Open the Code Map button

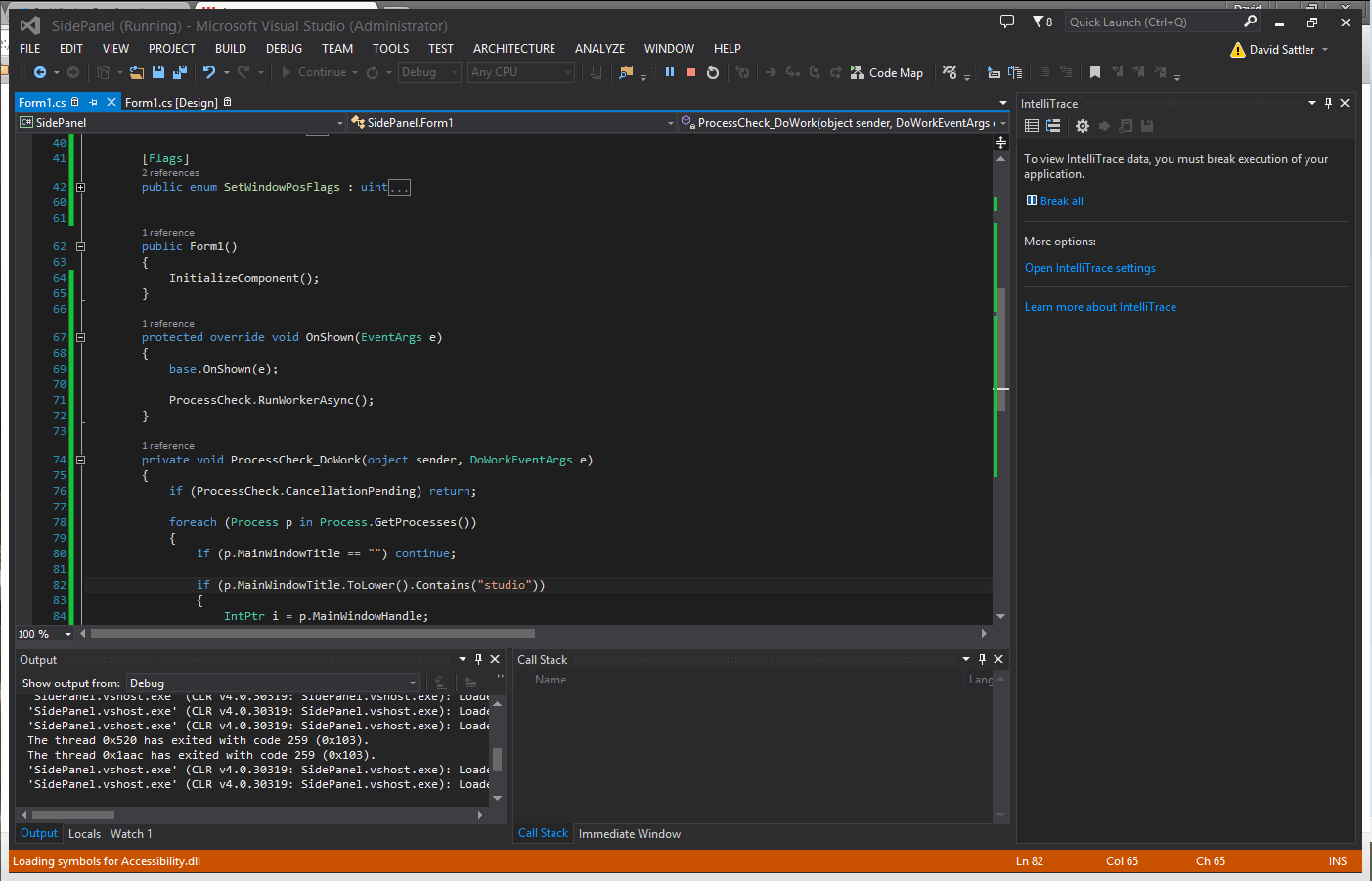click(887, 72)
